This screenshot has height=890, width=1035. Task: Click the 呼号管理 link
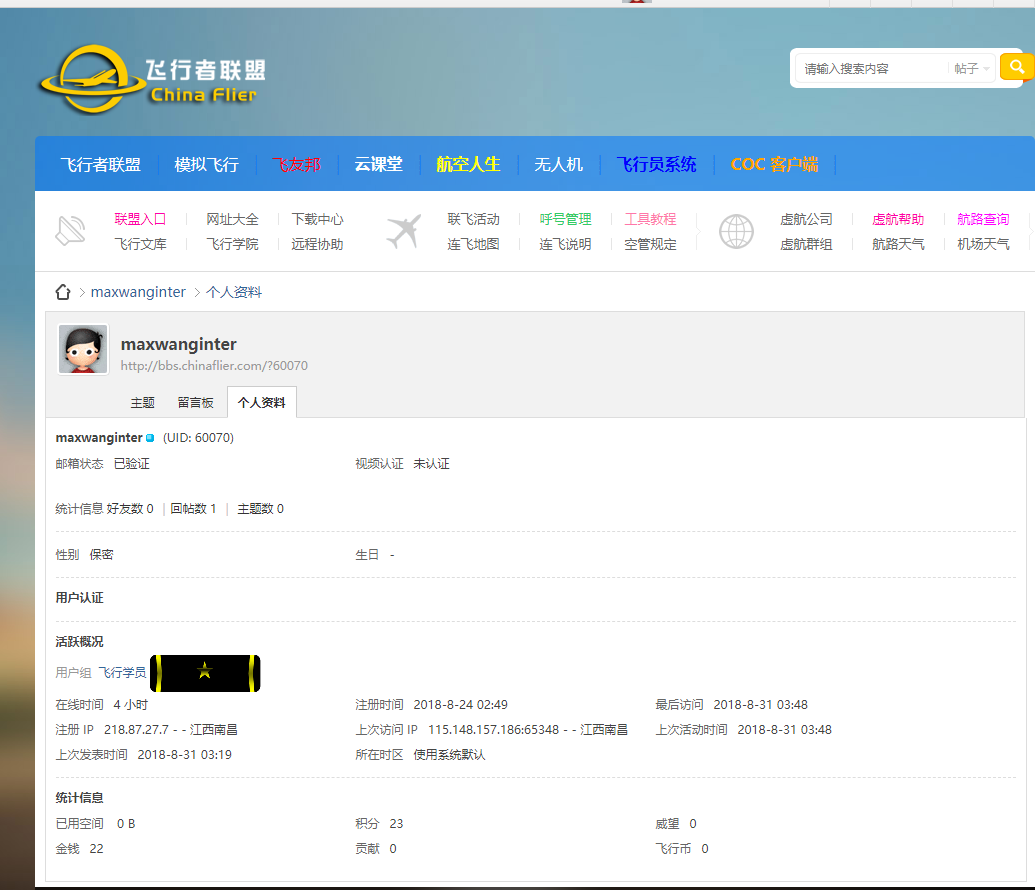(566, 219)
